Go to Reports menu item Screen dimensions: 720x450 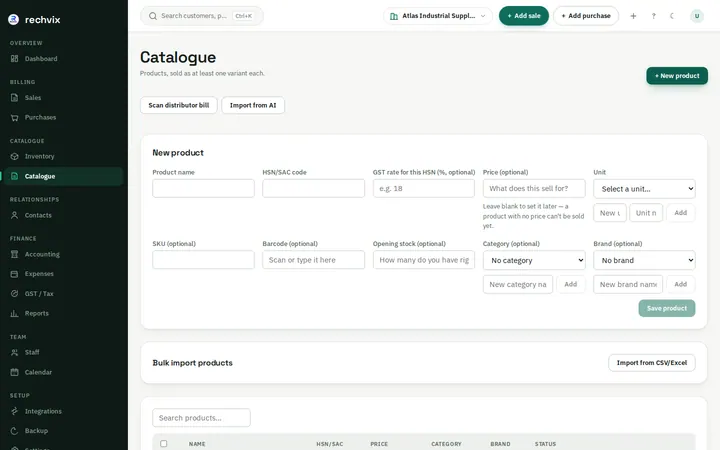[63, 313]
